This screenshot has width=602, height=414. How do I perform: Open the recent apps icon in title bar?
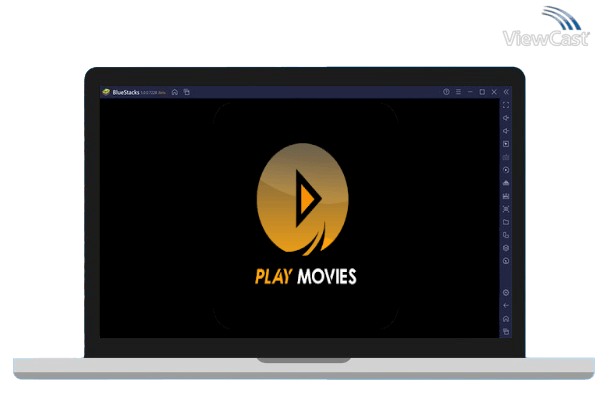(x=187, y=92)
